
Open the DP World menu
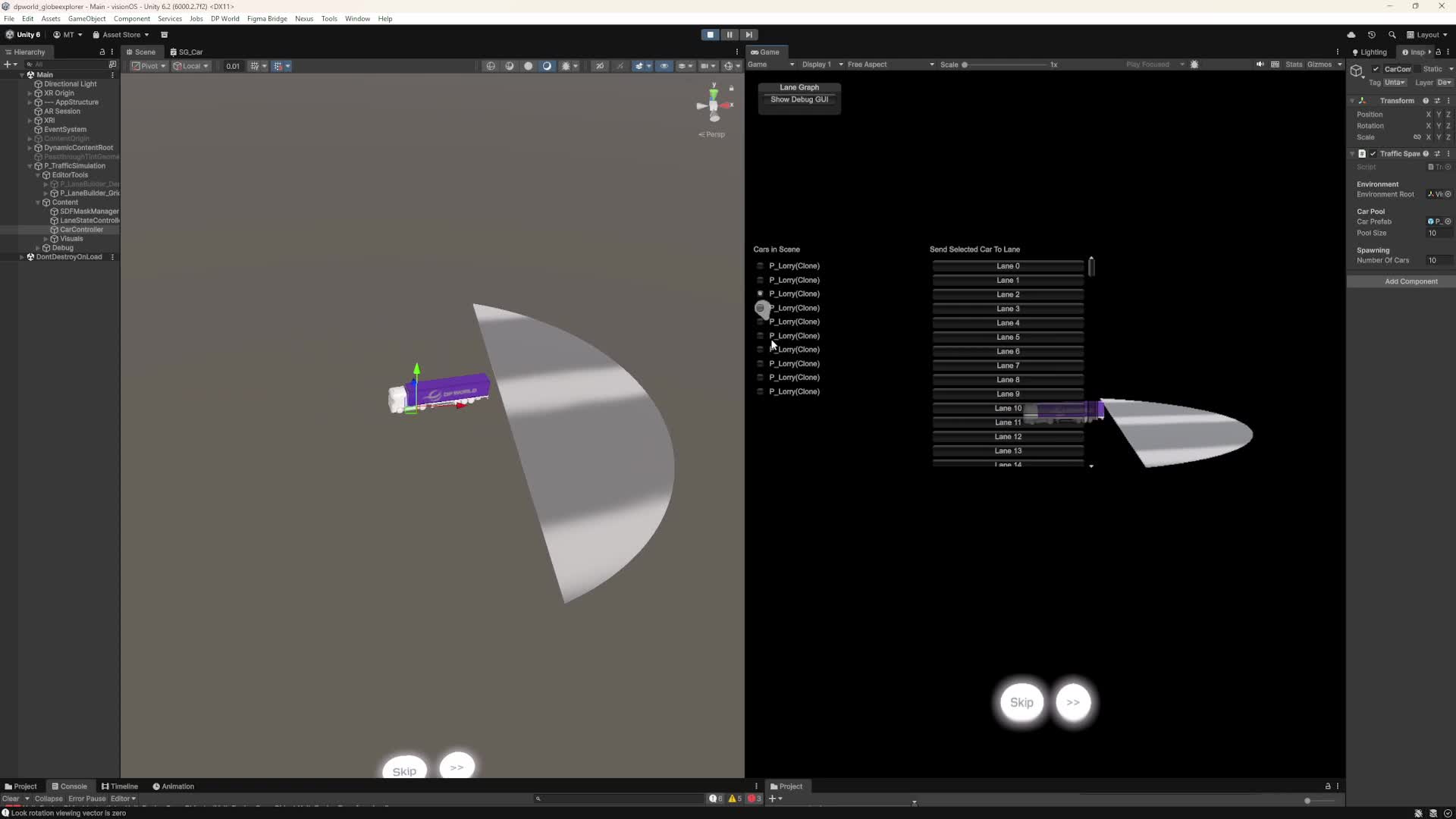point(224,18)
